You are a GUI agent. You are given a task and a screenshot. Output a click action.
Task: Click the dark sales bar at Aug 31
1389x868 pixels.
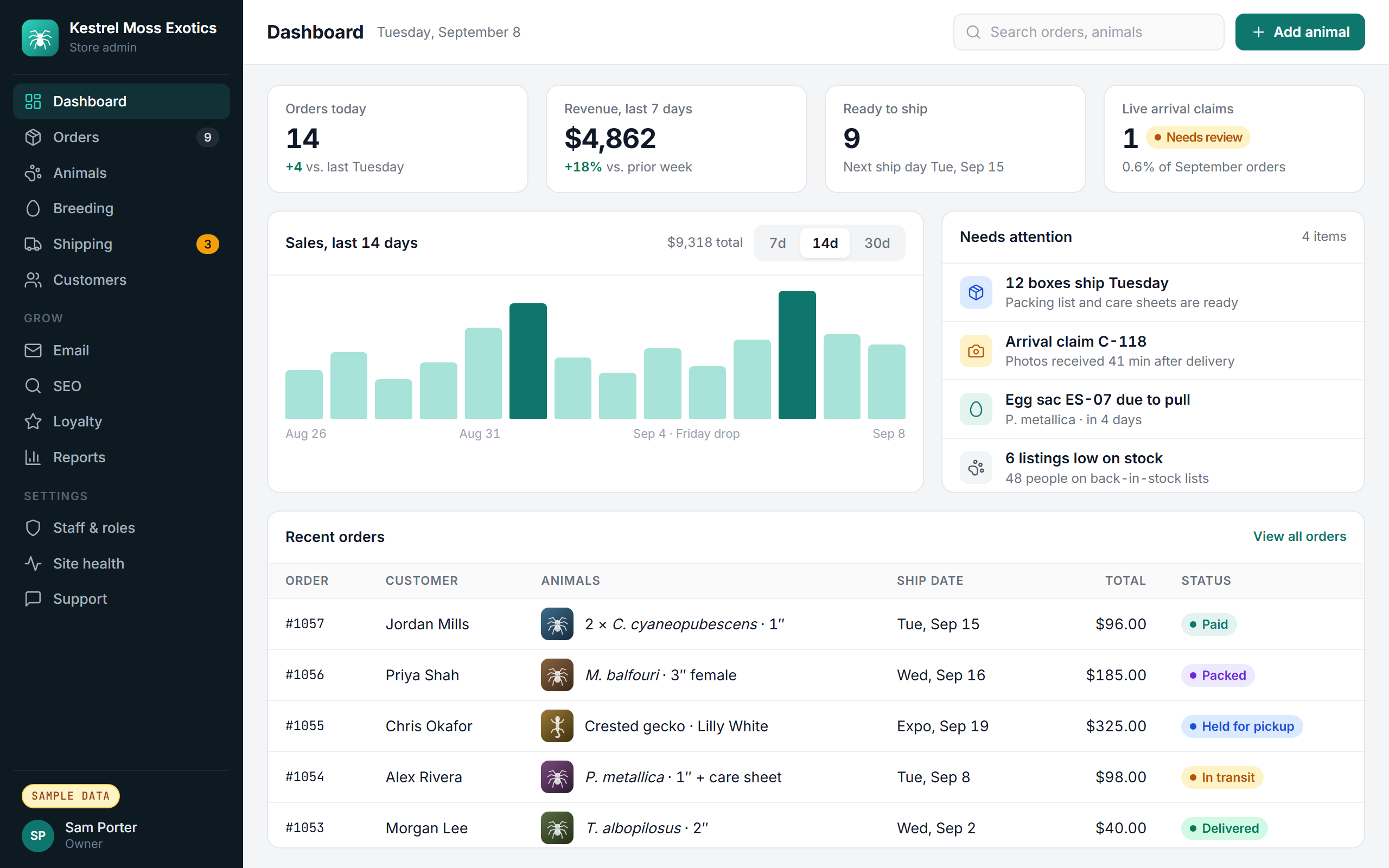click(x=527, y=361)
